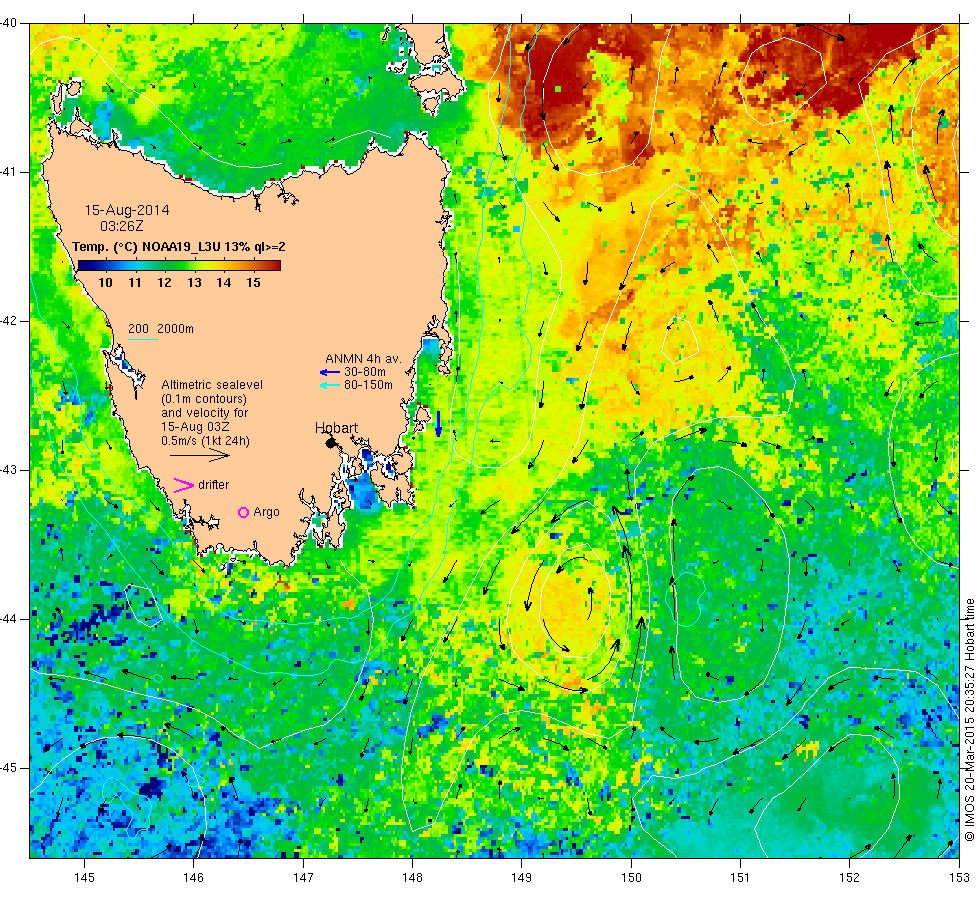Click the magenta drifter symbol in legend
The image size is (980, 900).
[184, 485]
